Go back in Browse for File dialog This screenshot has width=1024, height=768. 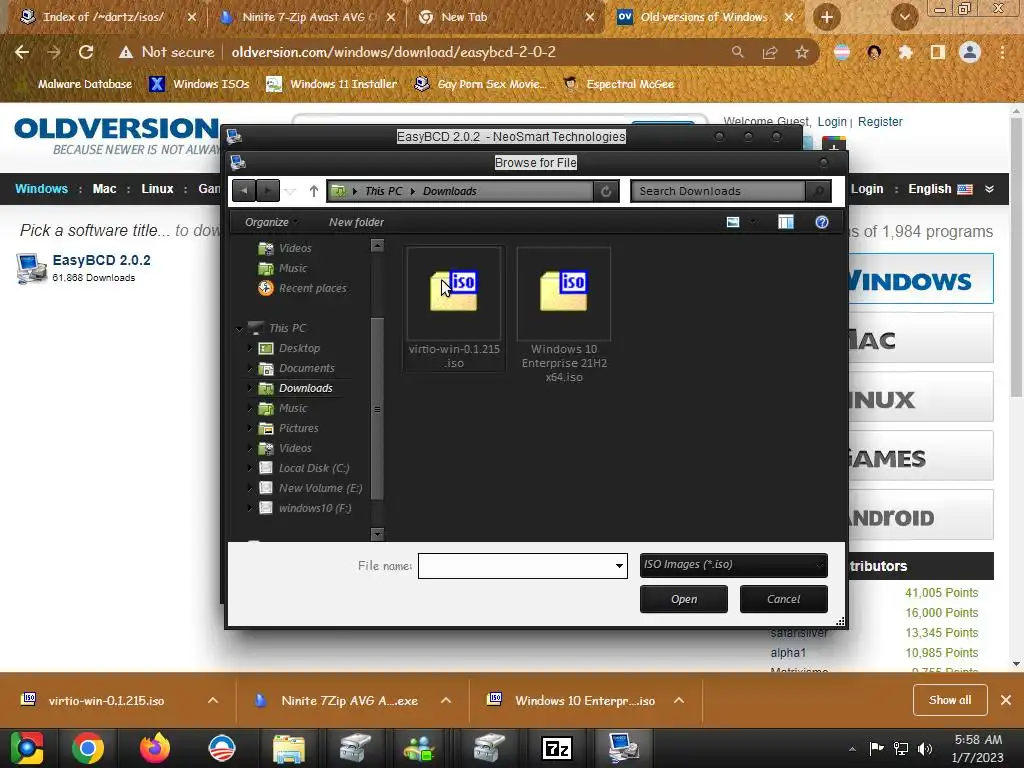(x=244, y=191)
